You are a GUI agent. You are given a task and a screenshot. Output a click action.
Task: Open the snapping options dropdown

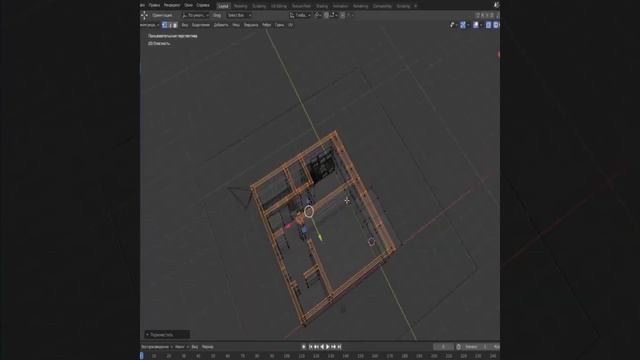coord(333,15)
